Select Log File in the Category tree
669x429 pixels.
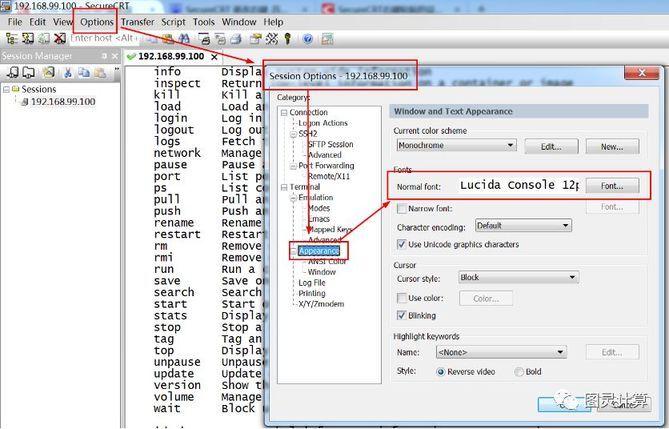click(312, 283)
